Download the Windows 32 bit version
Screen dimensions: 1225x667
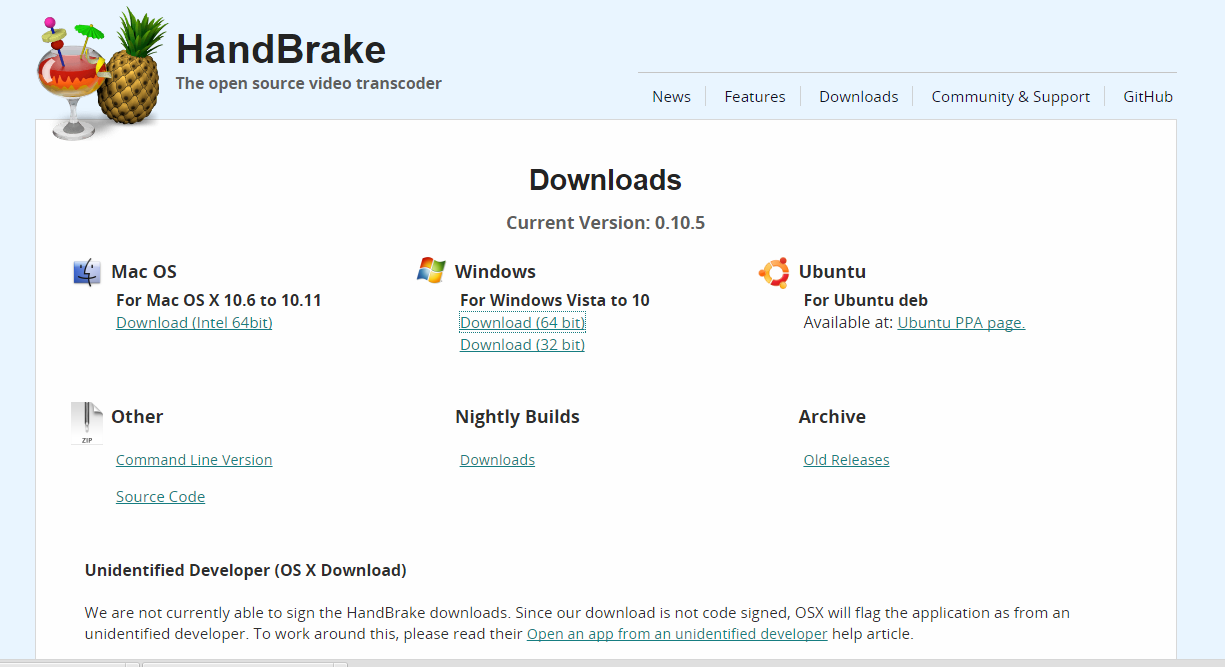tap(522, 344)
